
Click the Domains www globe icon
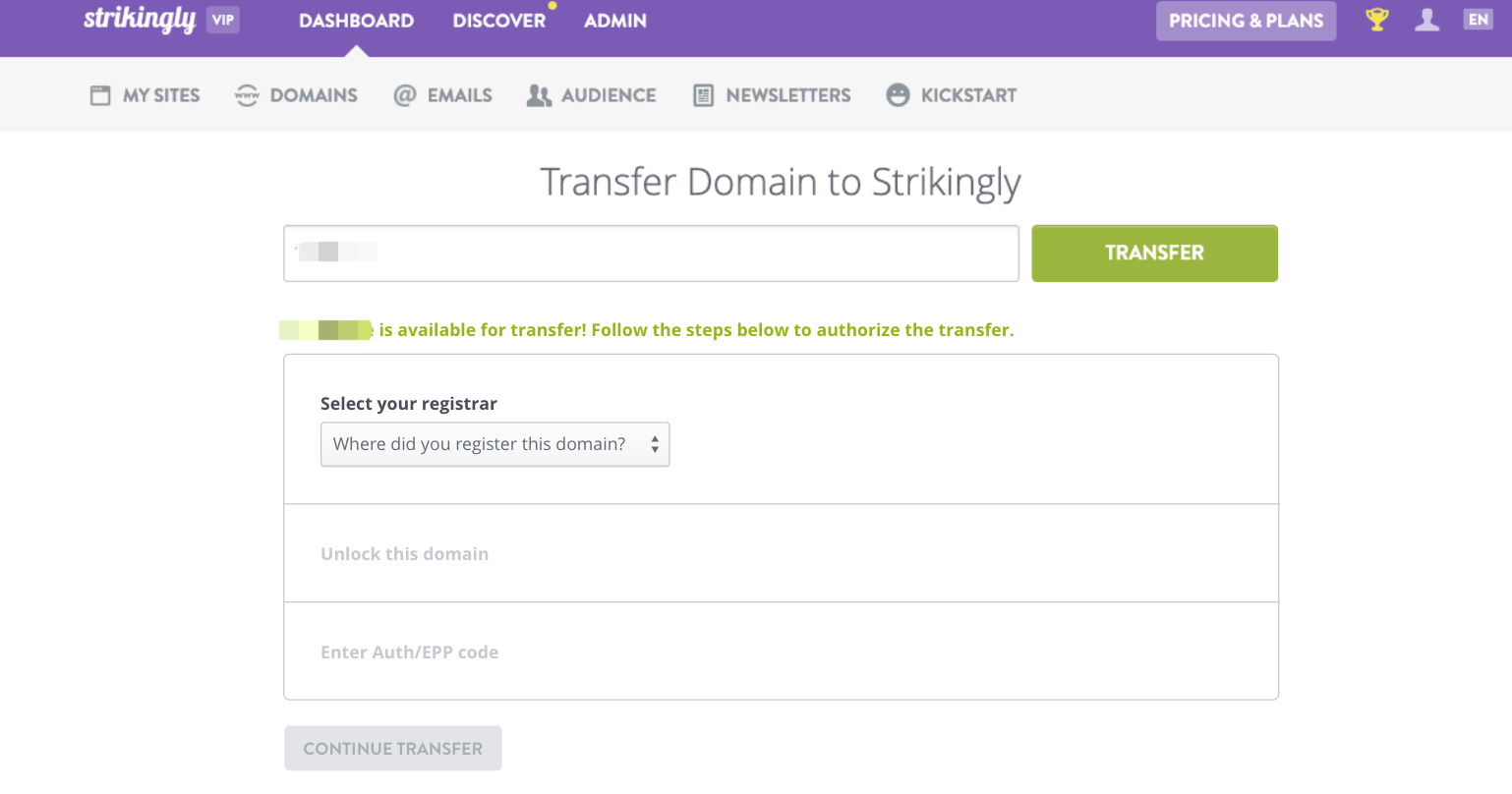pyautogui.click(x=245, y=94)
